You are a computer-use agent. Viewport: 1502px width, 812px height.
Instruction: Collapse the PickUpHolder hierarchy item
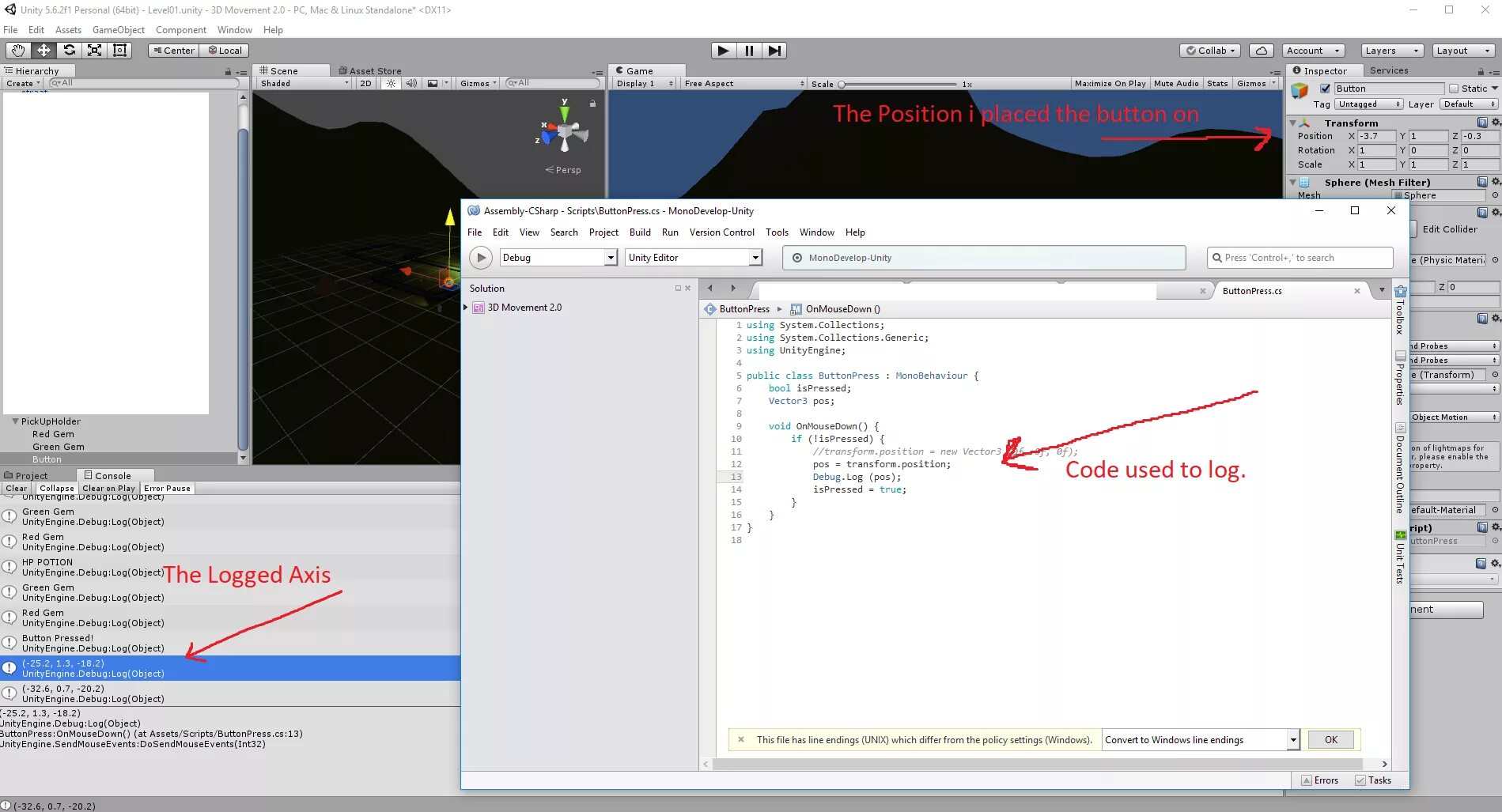coord(15,421)
